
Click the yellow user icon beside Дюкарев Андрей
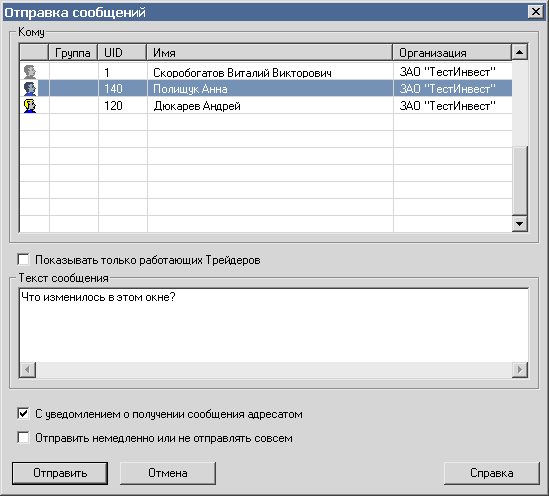pyautogui.click(x=30, y=106)
